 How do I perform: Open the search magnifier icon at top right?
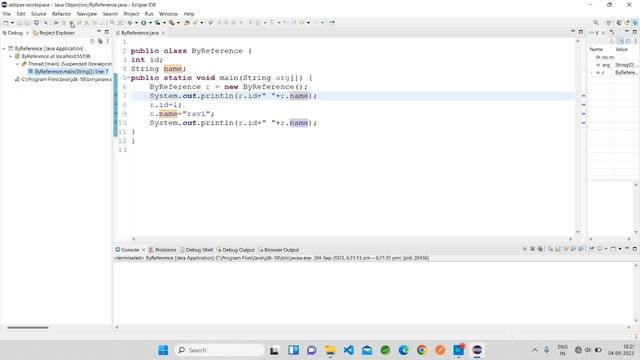(x=596, y=23)
